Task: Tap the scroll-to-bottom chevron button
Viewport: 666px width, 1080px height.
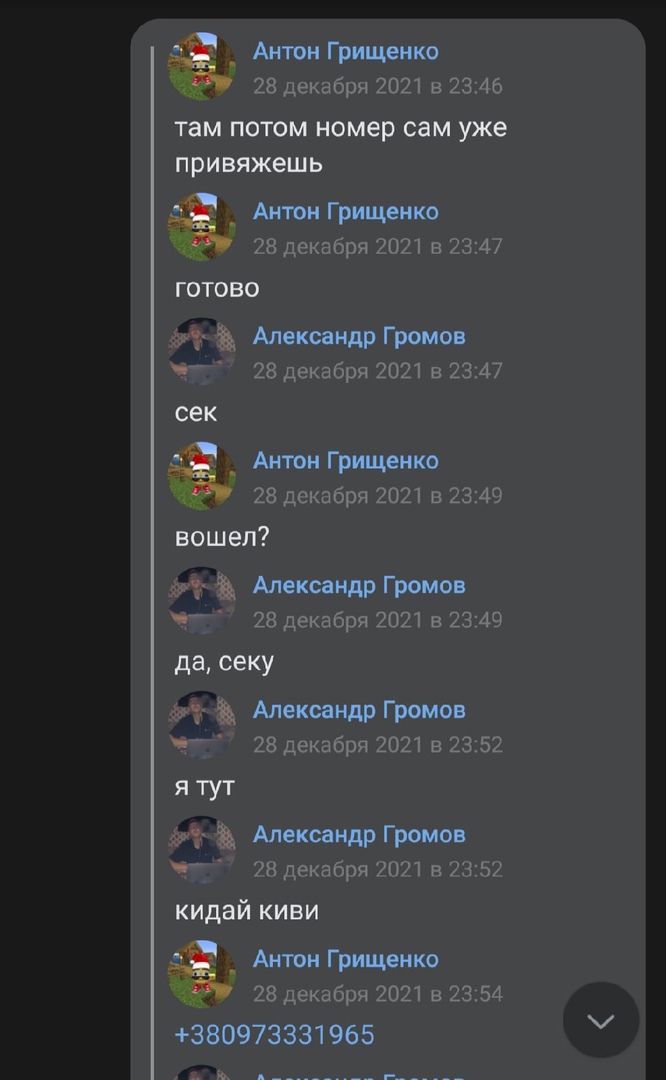Action: 601,1020
